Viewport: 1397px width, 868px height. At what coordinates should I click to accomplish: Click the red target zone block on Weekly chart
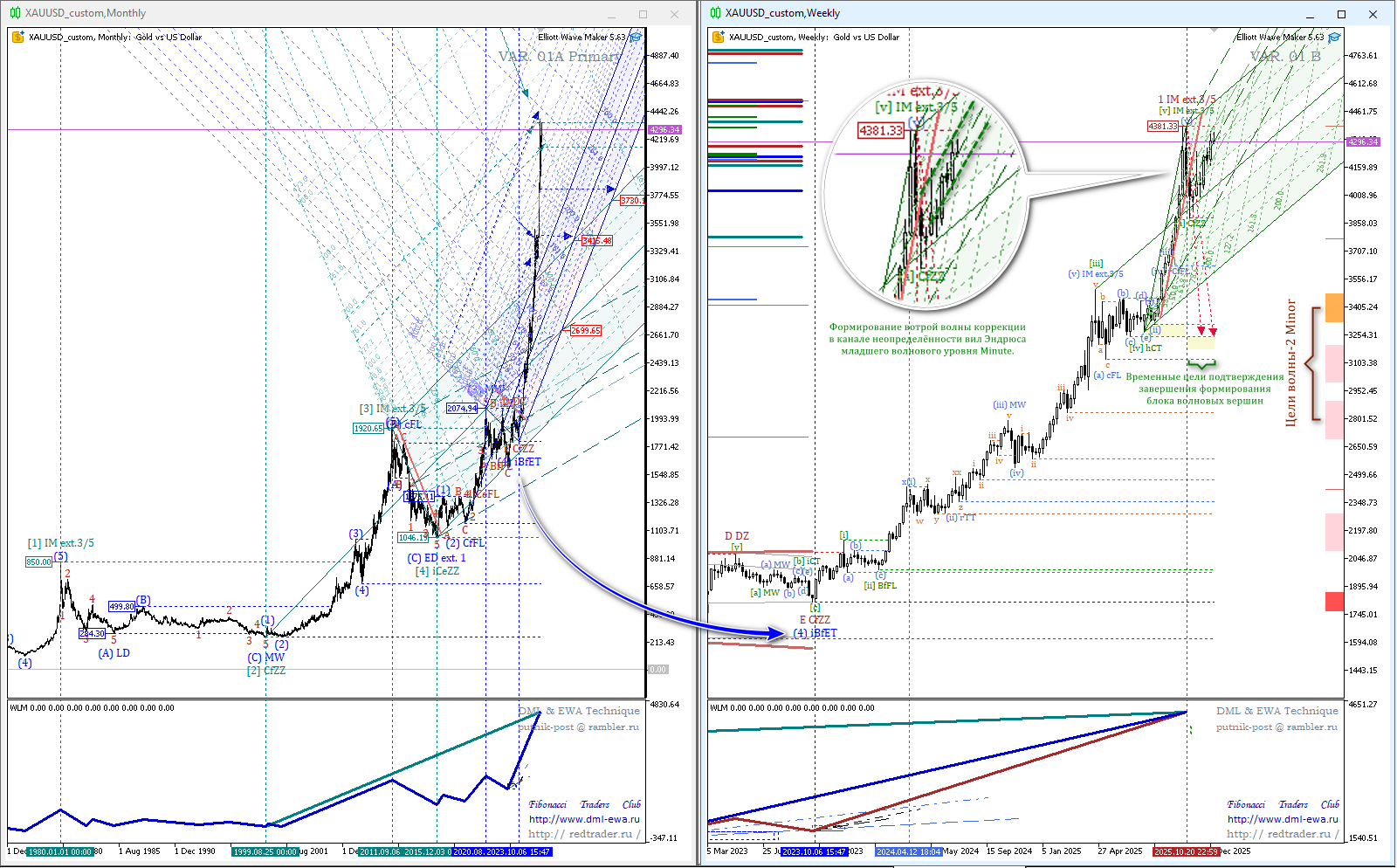pos(1334,601)
